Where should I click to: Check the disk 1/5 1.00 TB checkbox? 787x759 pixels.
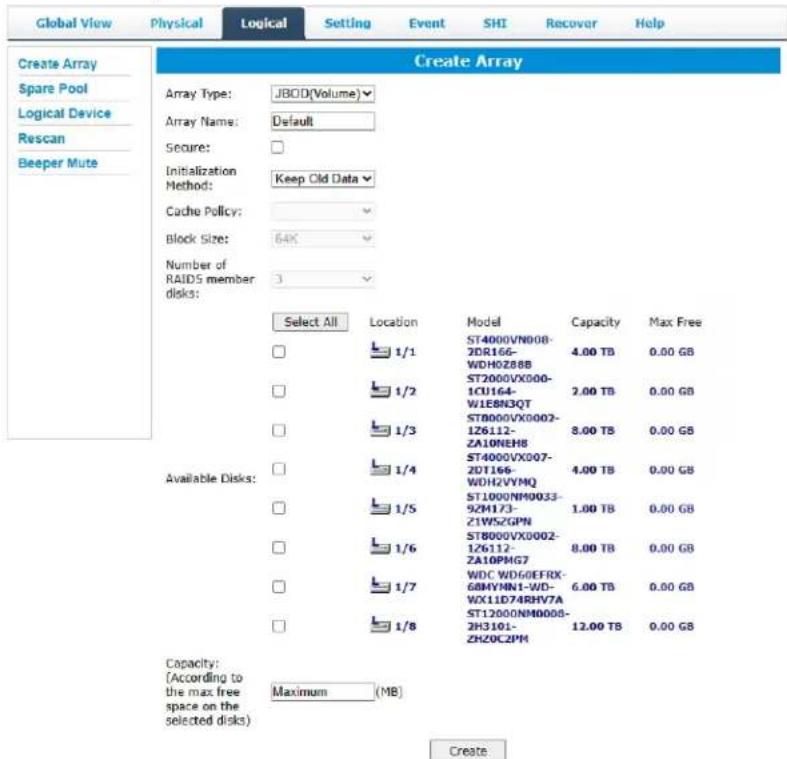point(279,508)
